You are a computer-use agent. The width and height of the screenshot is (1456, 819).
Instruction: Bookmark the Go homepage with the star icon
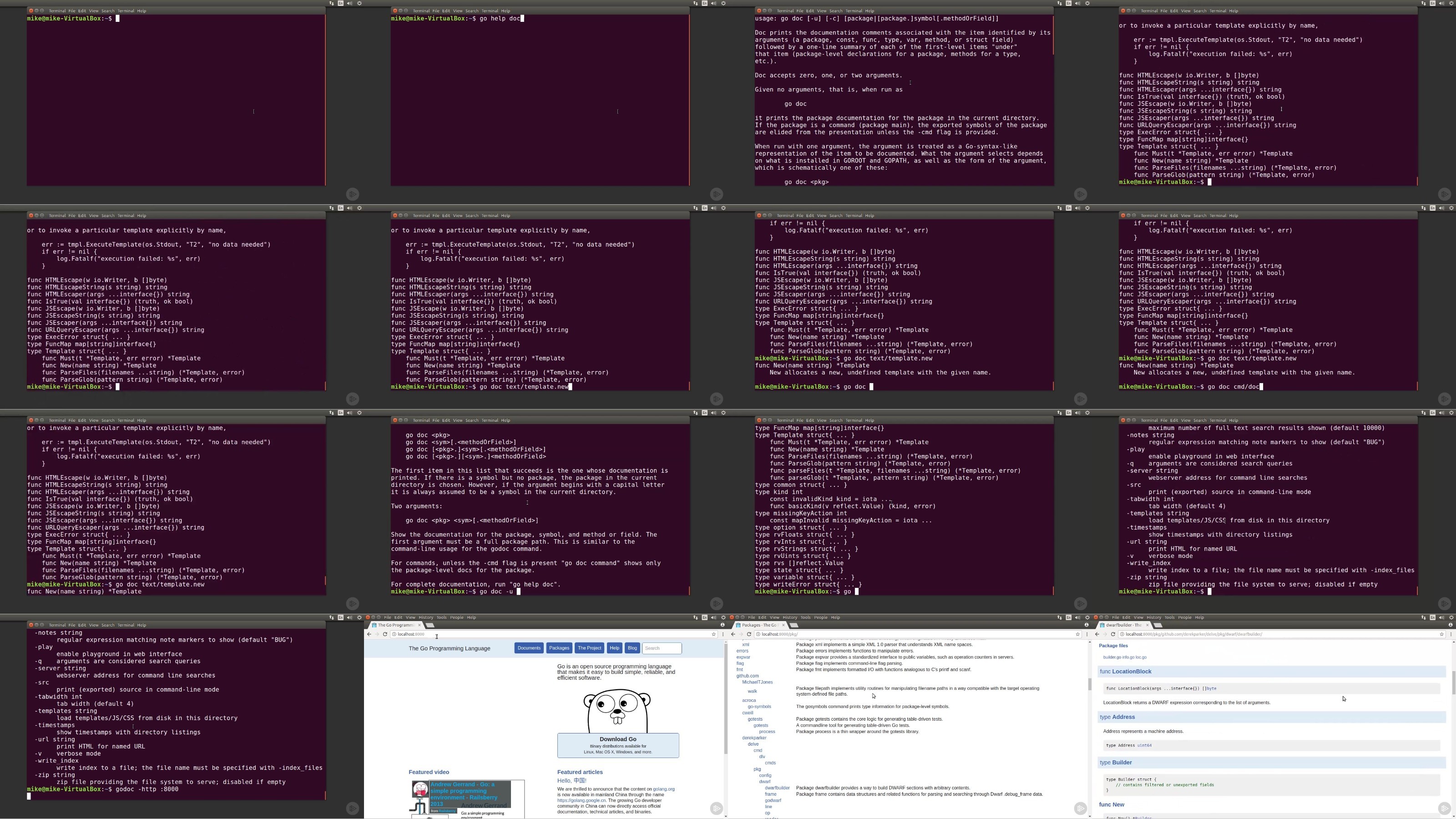713,634
